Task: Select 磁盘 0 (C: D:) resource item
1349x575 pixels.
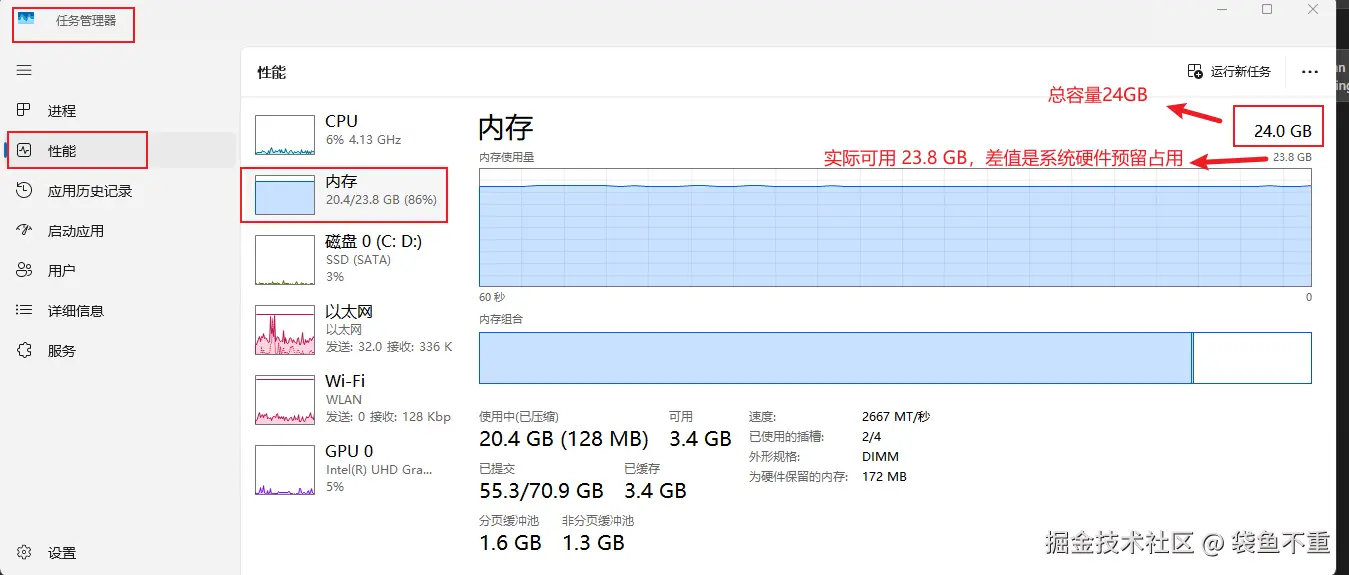Action: pyautogui.click(x=345, y=258)
